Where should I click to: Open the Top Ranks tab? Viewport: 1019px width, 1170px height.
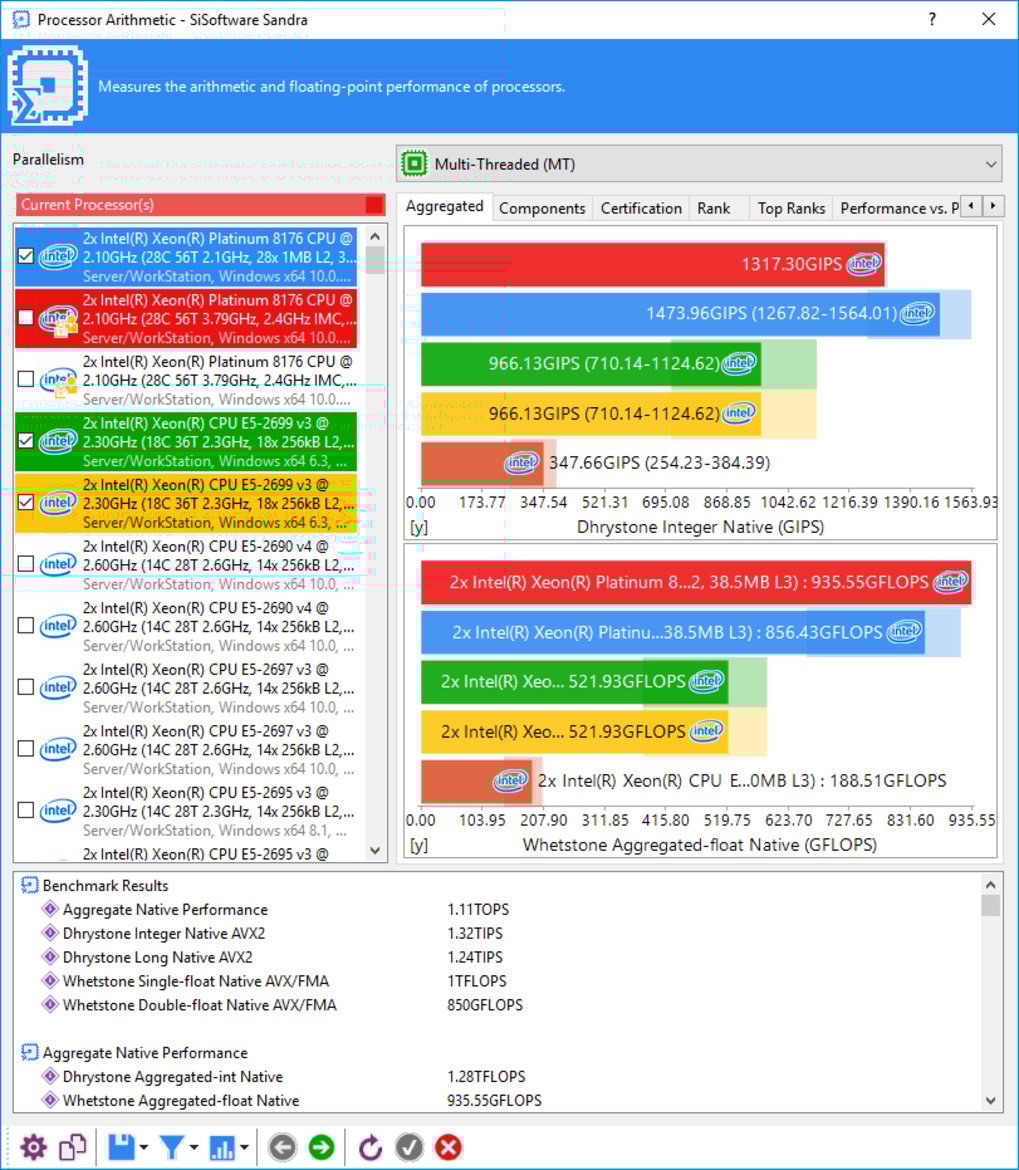tap(791, 208)
